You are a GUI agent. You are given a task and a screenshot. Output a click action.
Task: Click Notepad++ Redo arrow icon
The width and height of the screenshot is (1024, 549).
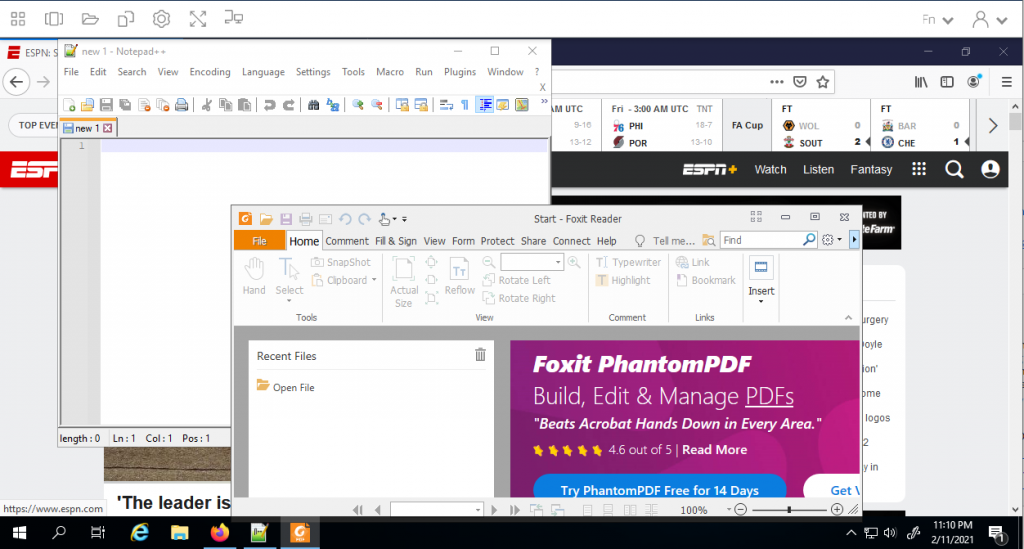pyautogui.click(x=288, y=104)
